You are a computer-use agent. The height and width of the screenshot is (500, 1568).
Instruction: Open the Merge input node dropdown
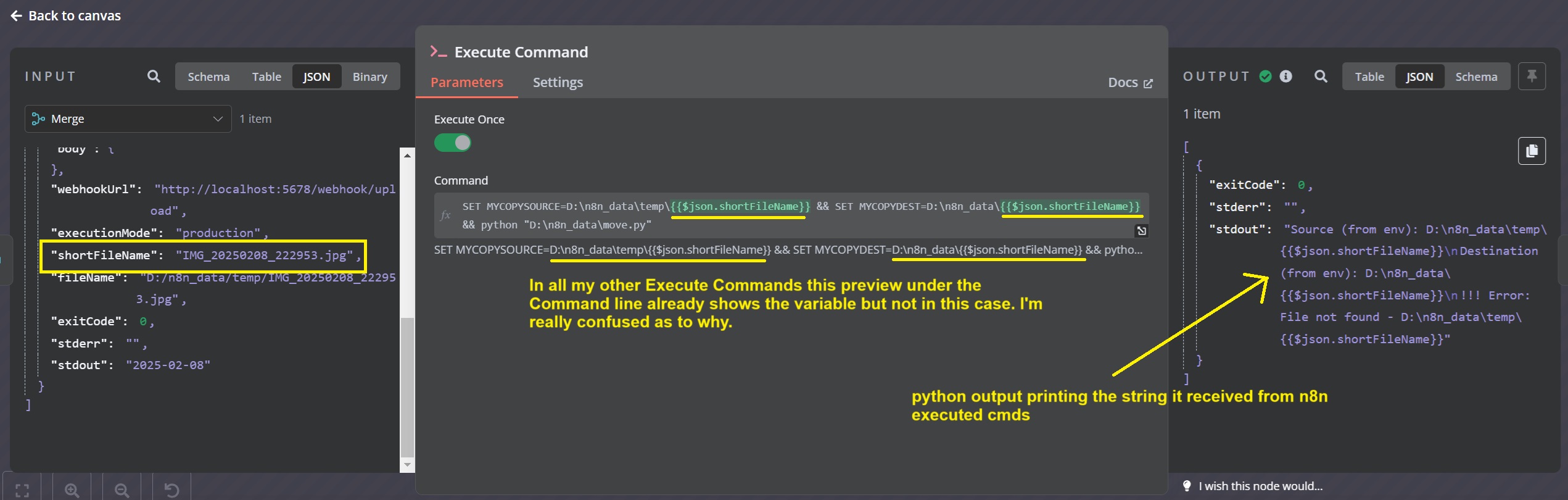(128, 119)
